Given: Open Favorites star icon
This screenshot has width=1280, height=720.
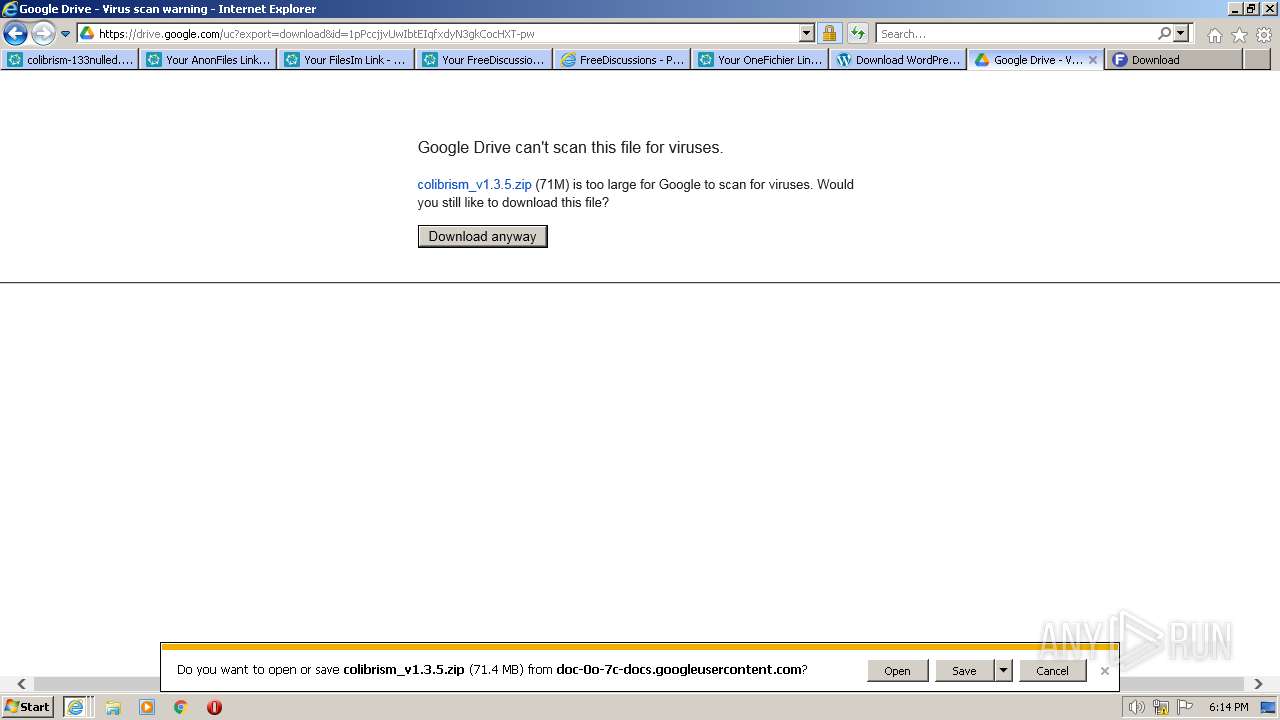Looking at the screenshot, I should pos(1239,35).
